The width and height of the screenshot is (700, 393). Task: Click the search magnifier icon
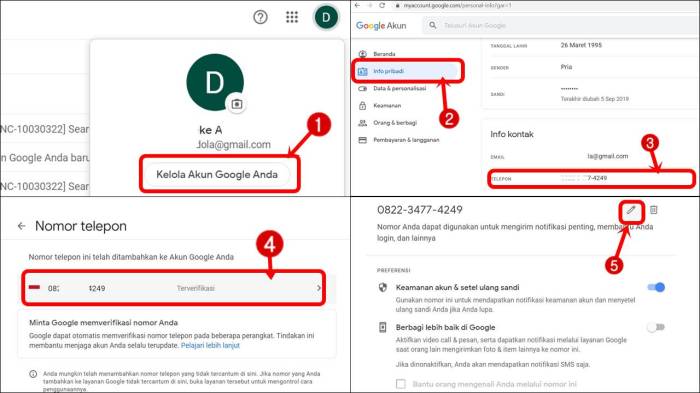[x=433, y=25]
